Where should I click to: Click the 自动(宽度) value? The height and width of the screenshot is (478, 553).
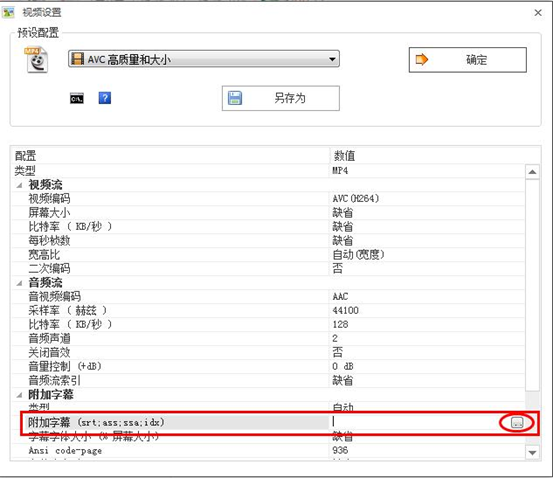click(x=358, y=255)
